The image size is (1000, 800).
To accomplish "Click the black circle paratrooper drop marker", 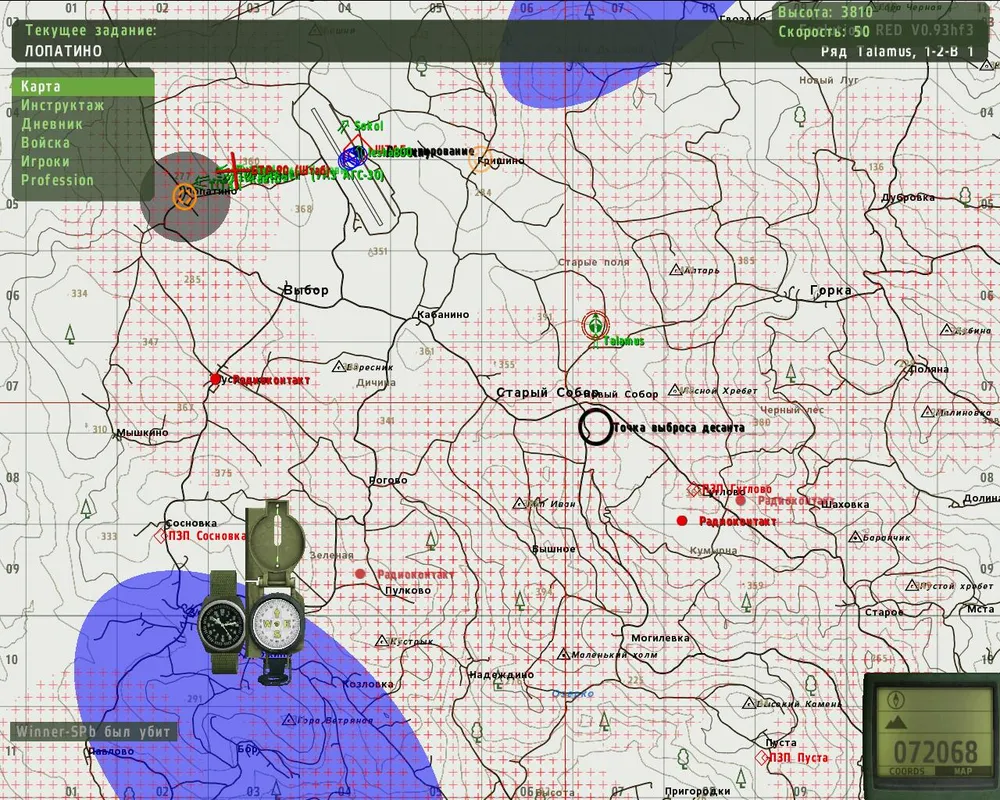I will (596, 427).
